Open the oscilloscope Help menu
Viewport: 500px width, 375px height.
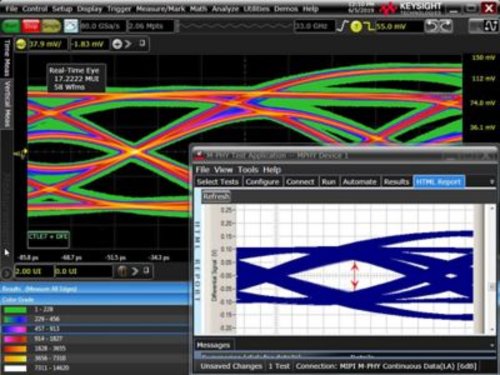coord(311,9)
